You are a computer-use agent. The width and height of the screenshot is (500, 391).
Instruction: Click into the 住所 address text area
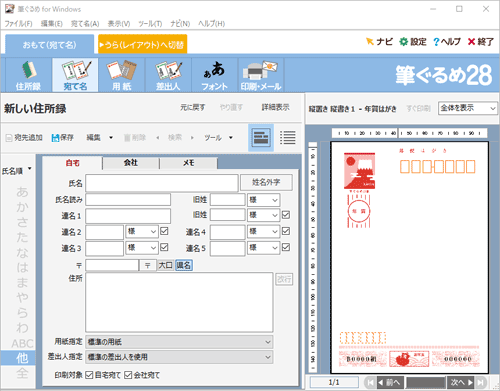[x=179, y=302]
